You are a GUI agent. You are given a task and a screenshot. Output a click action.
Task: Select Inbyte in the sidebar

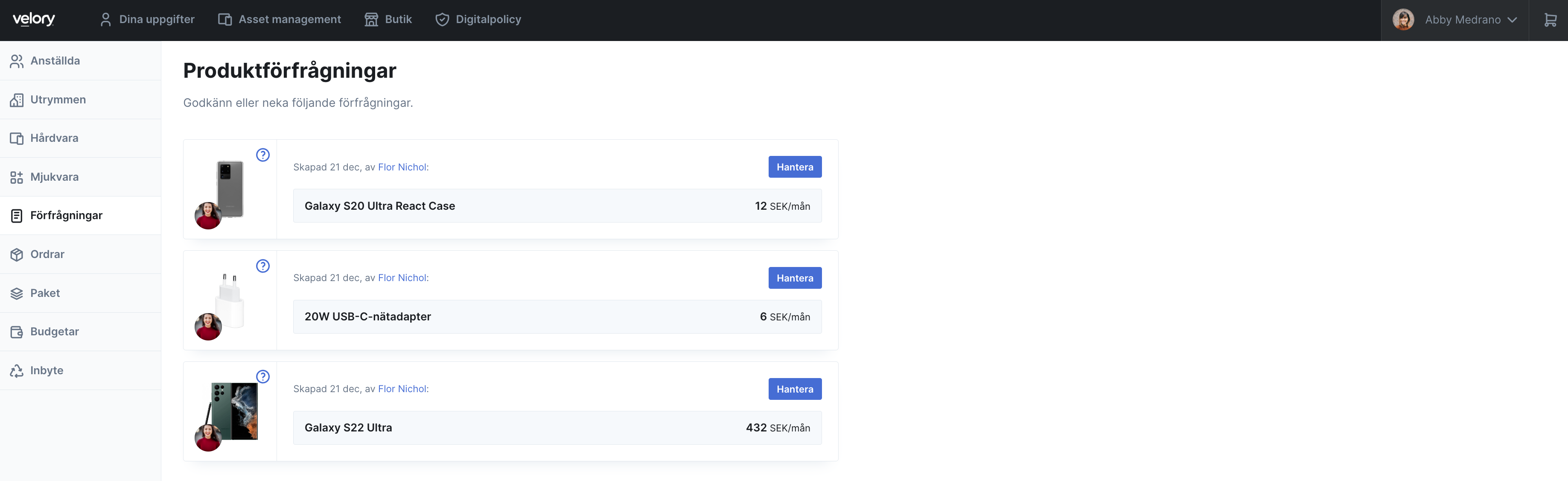(80, 371)
